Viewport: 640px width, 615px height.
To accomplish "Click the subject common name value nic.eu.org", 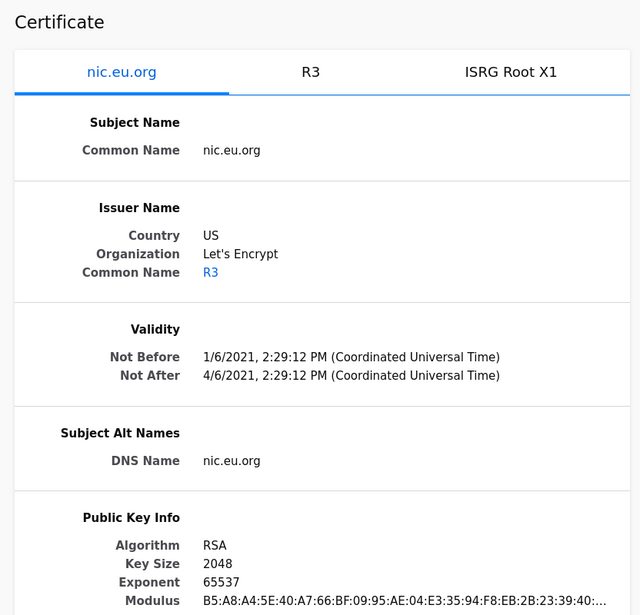I will [231, 151].
